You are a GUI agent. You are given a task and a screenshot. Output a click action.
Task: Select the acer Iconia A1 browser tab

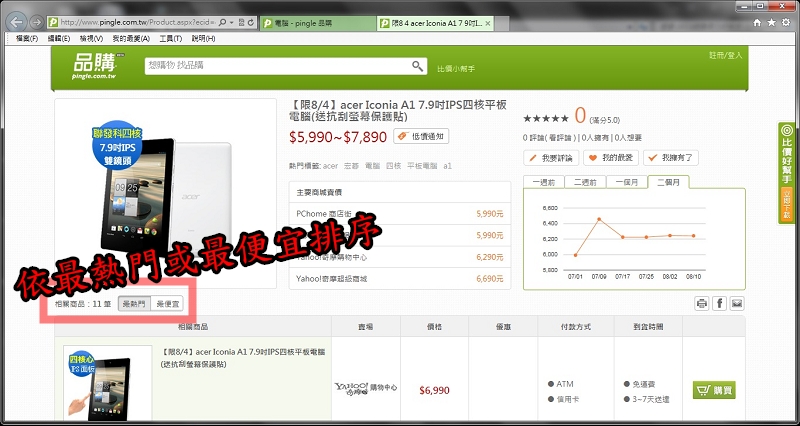click(x=435, y=23)
